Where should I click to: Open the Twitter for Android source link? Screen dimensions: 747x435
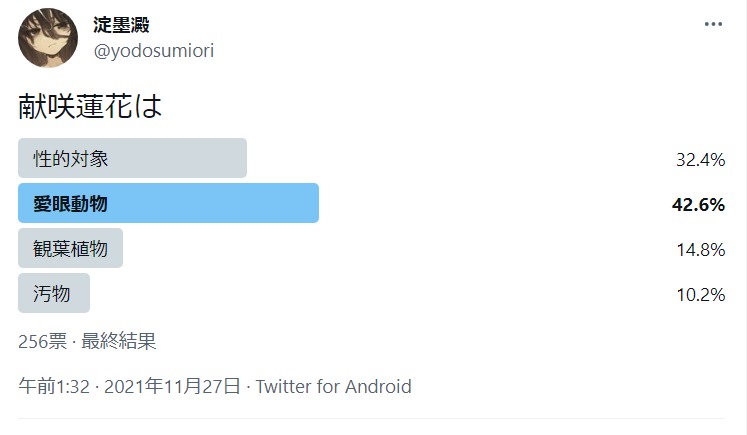[334, 386]
